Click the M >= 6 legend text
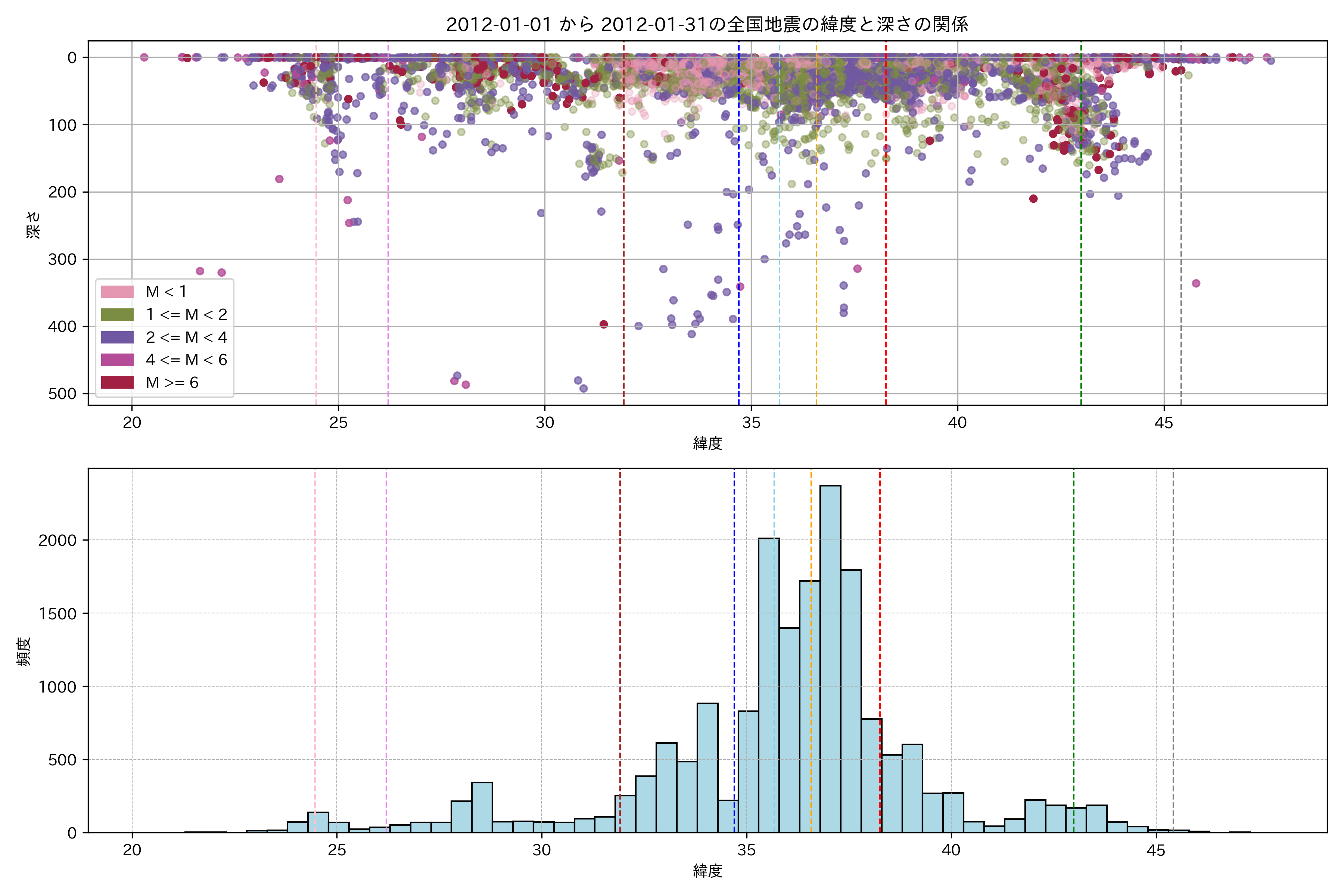1344x896 pixels. (172, 382)
